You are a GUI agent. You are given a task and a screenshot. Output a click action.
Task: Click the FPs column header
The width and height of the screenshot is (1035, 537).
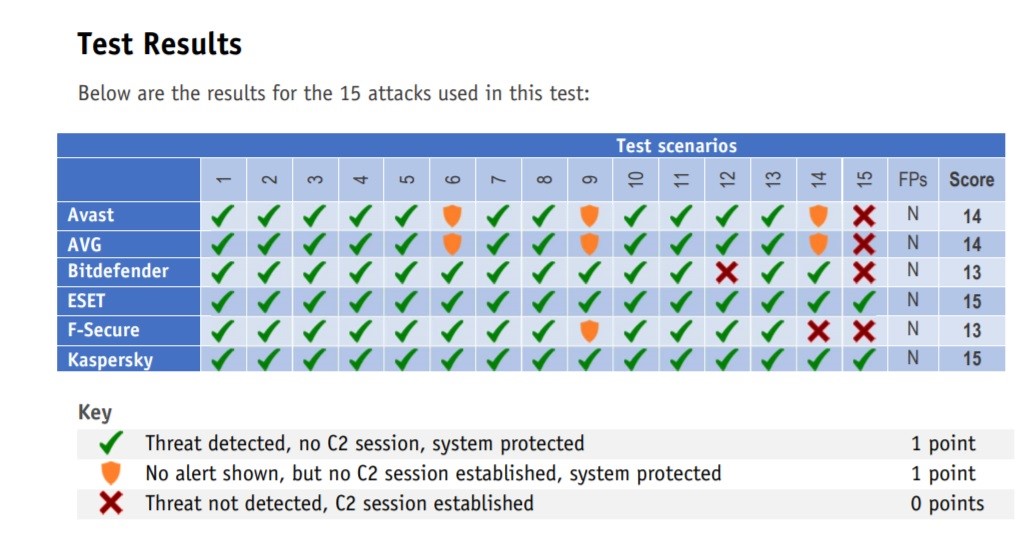coord(913,179)
